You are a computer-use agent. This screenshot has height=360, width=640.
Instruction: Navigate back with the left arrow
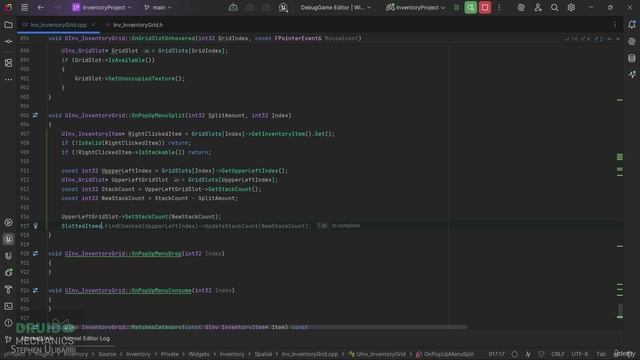click(x=41, y=7)
